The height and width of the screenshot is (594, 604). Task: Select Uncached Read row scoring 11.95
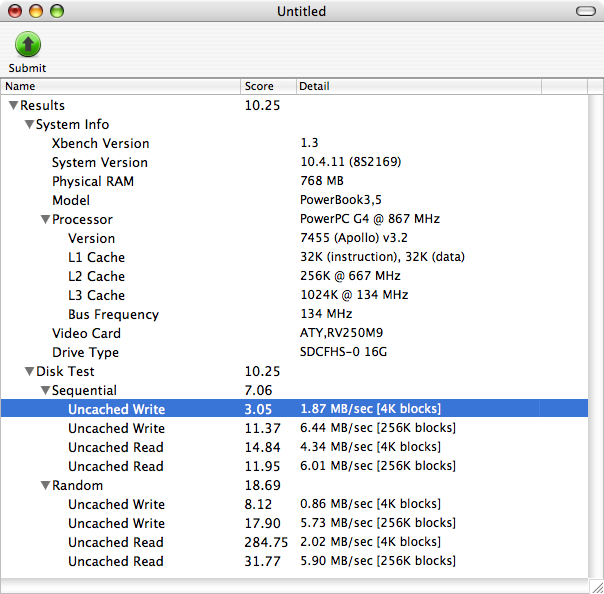click(x=294, y=466)
